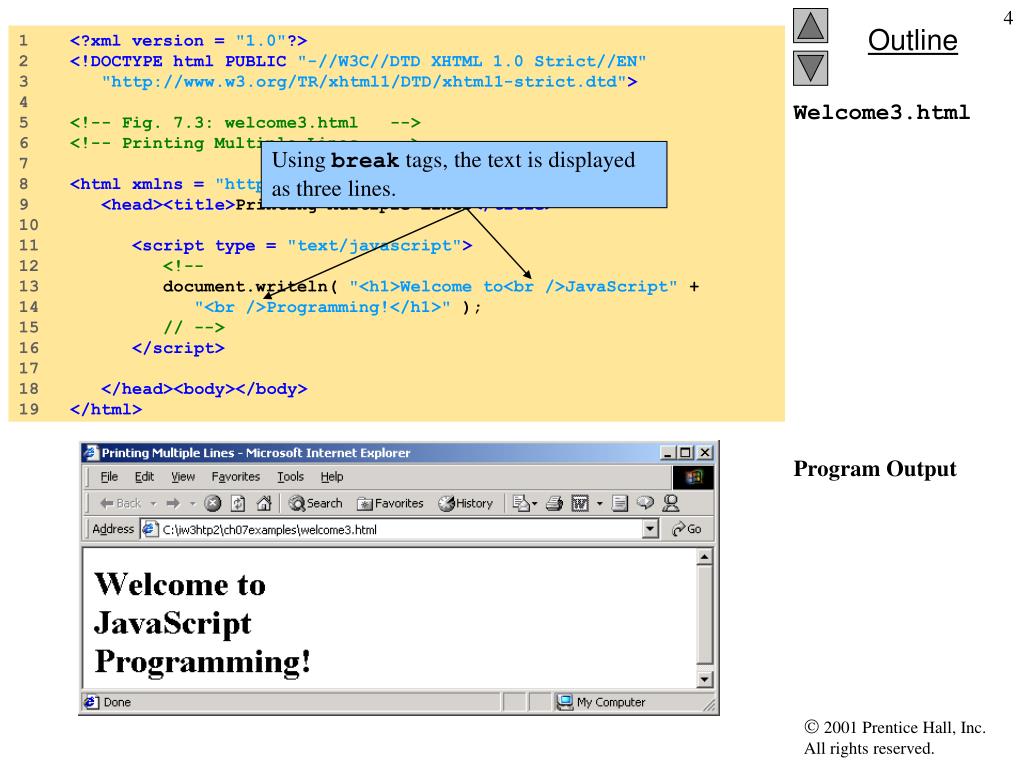Image resolution: width=1024 pixels, height=768 pixels.
Task: Click the '</html>' closing tag text
Action: pos(106,409)
